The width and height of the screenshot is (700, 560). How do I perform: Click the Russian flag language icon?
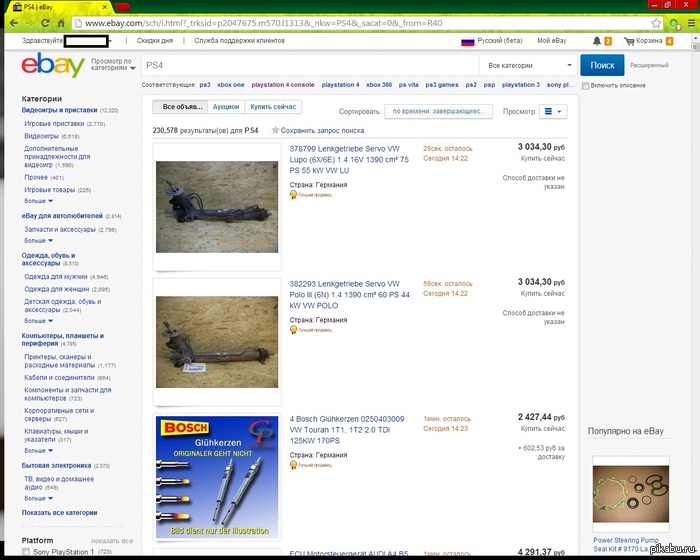coord(466,42)
